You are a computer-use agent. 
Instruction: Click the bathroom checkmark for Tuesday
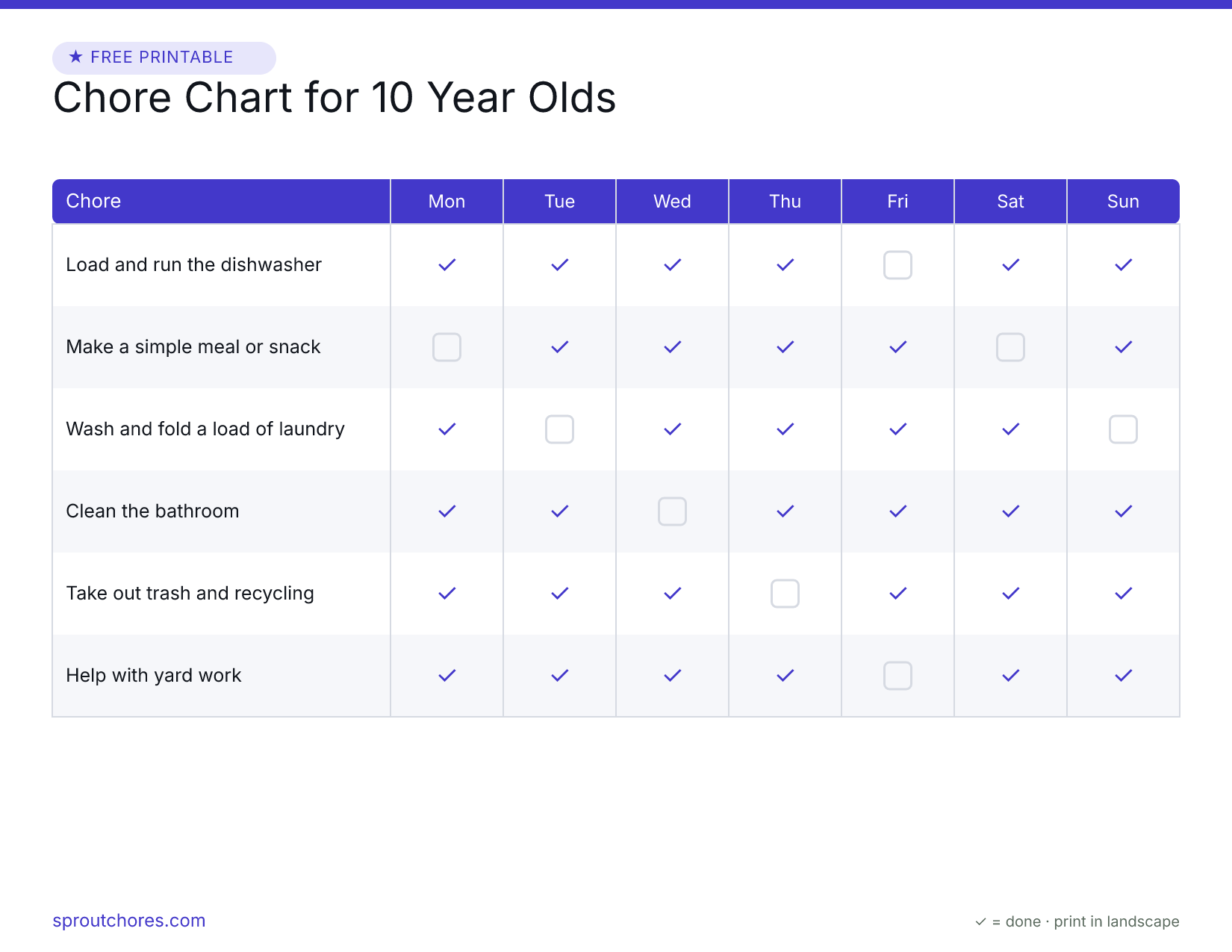coord(559,511)
